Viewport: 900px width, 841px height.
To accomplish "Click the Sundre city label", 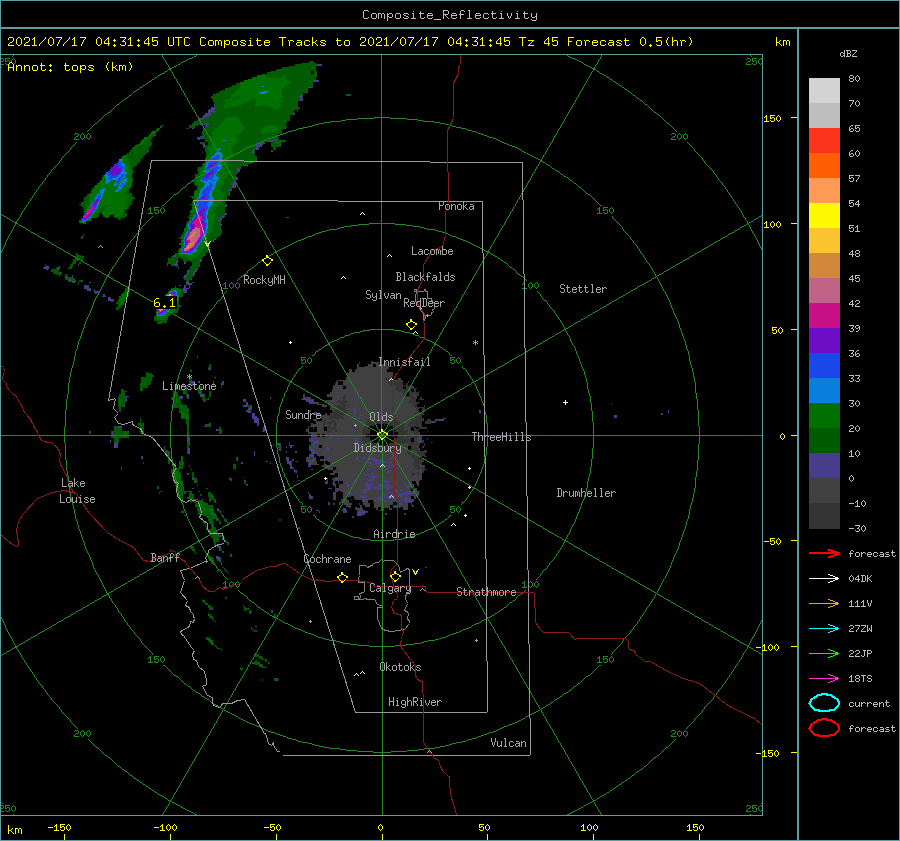I will pyautogui.click(x=303, y=414).
